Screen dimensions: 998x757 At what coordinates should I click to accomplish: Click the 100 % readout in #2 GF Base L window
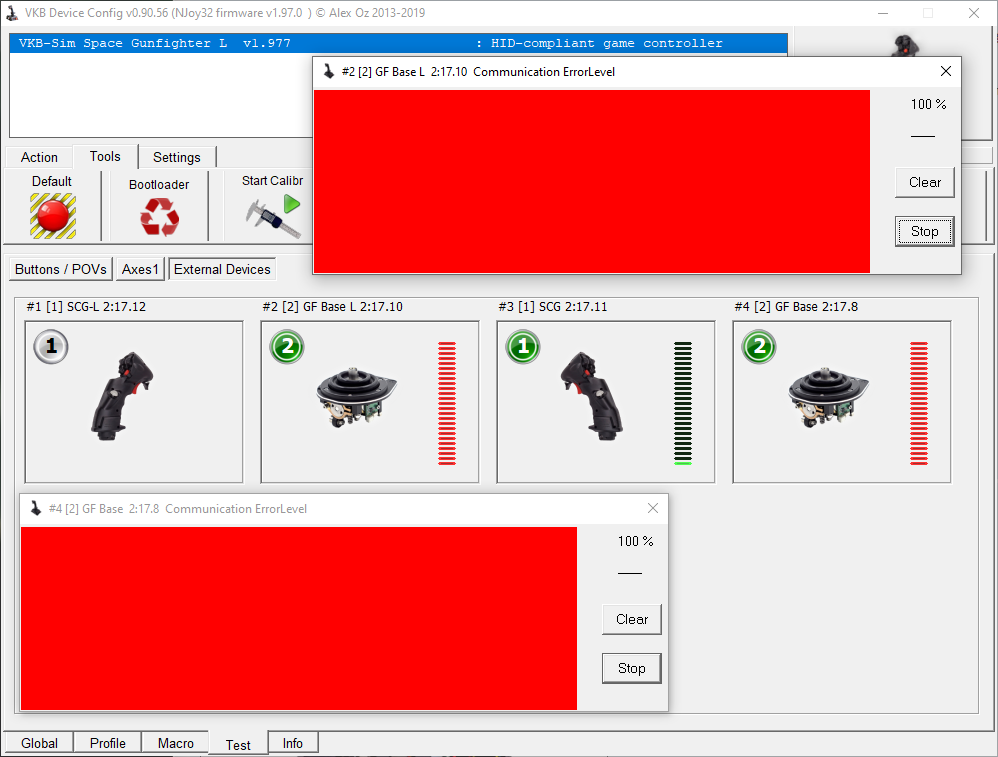click(x=928, y=104)
